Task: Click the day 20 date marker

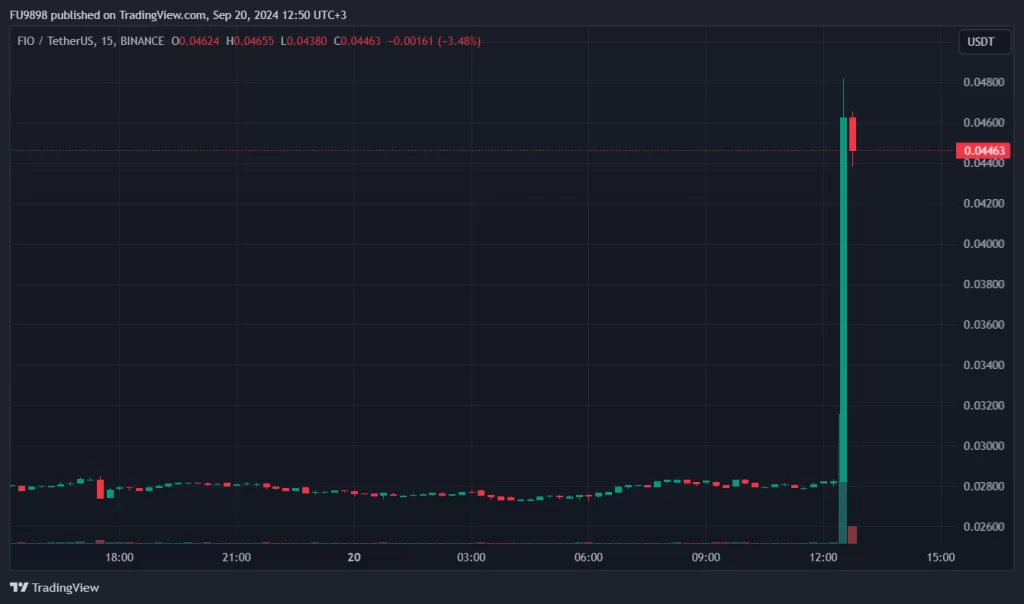Action: tap(354, 557)
